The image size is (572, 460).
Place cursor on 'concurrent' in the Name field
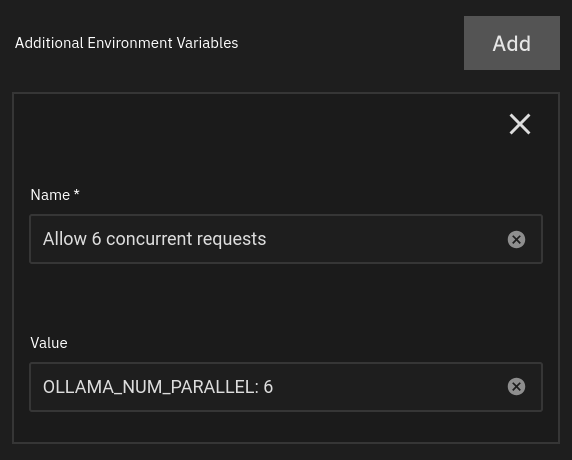click(149, 239)
